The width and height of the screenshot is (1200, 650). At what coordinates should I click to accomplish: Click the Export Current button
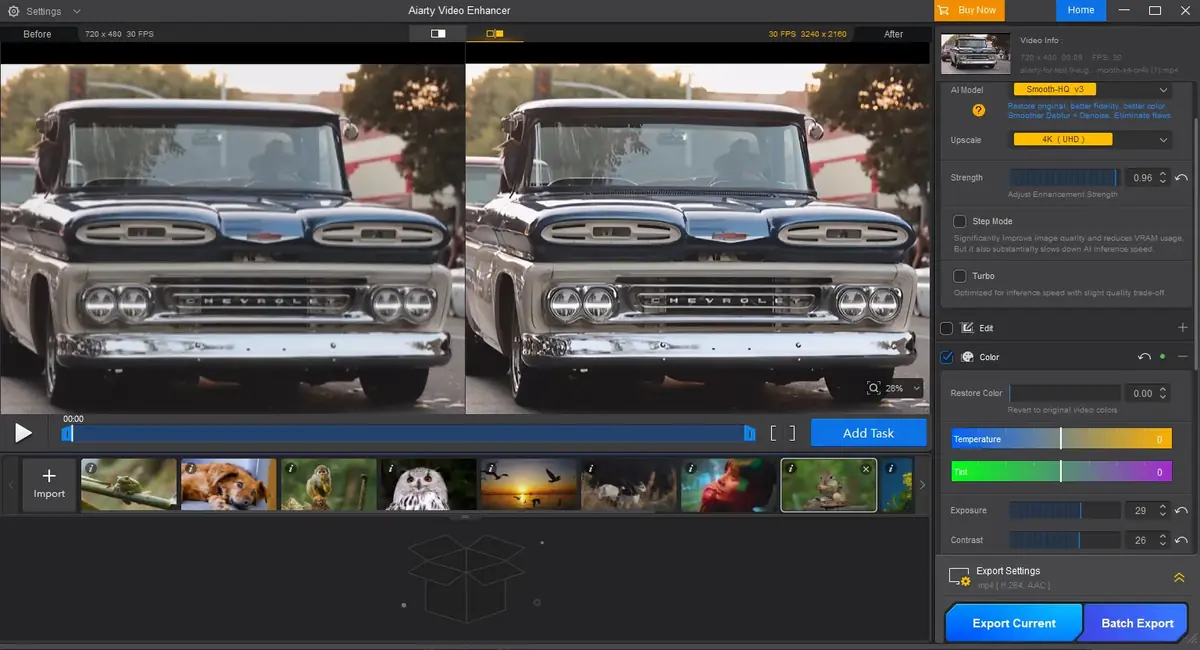pos(1014,622)
